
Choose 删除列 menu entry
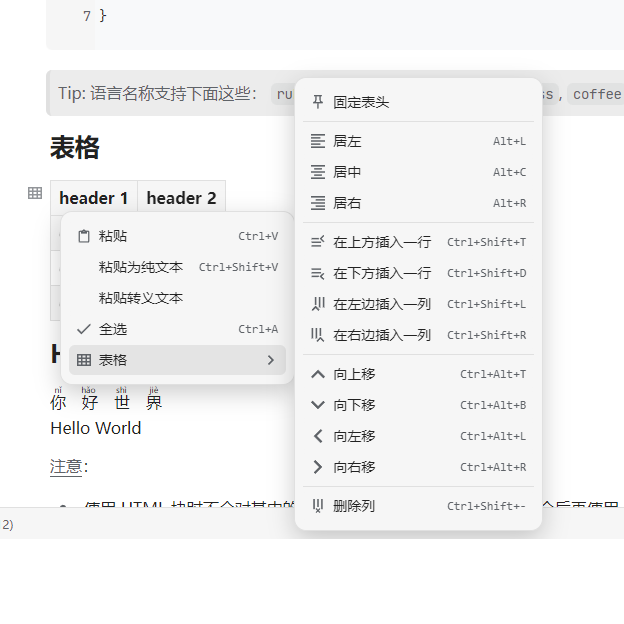[x=418, y=506]
